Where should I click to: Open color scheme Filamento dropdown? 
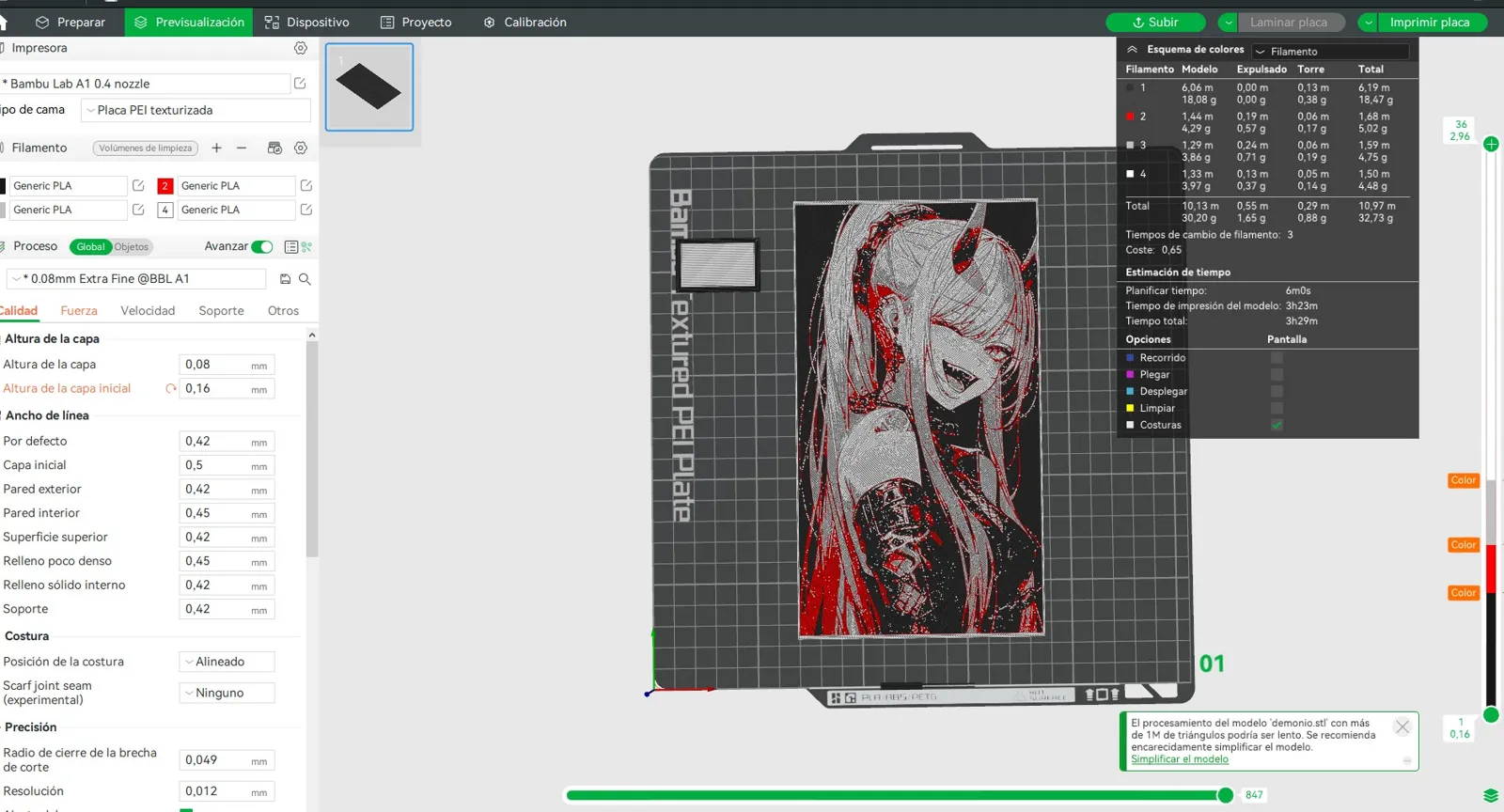click(x=1330, y=52)
